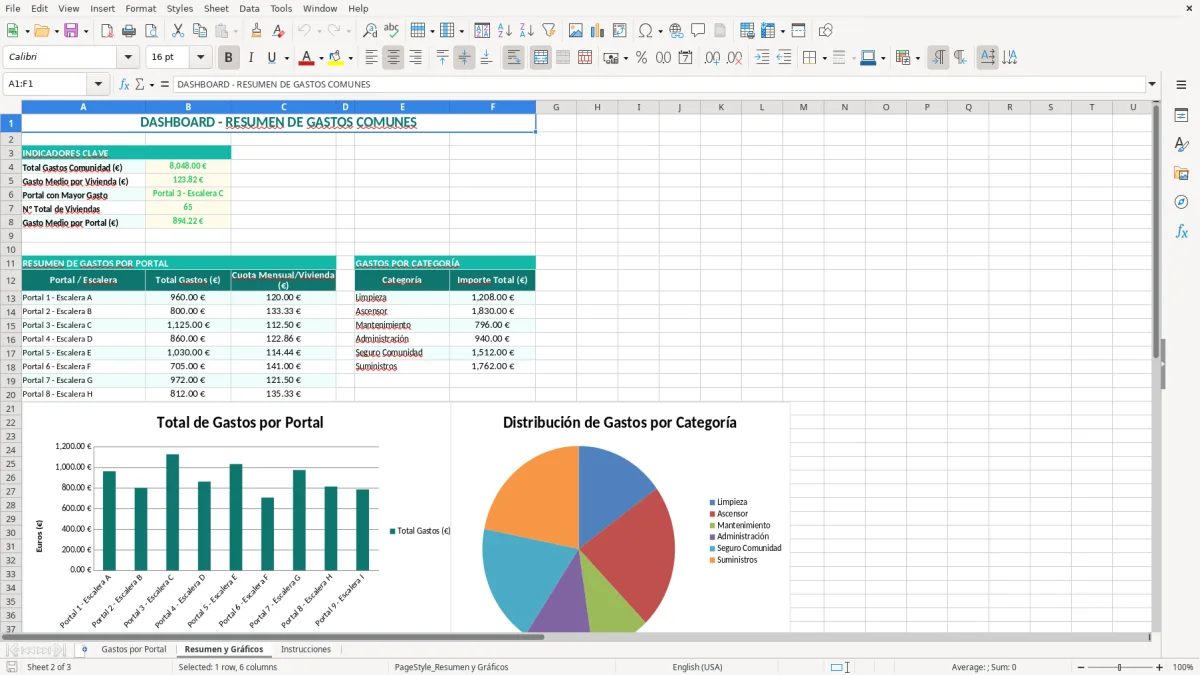Open sidebar Properties panel icon
The width and height of the screenshot is (1200, 675).
pyautogui.click(x=1181, y=116)
